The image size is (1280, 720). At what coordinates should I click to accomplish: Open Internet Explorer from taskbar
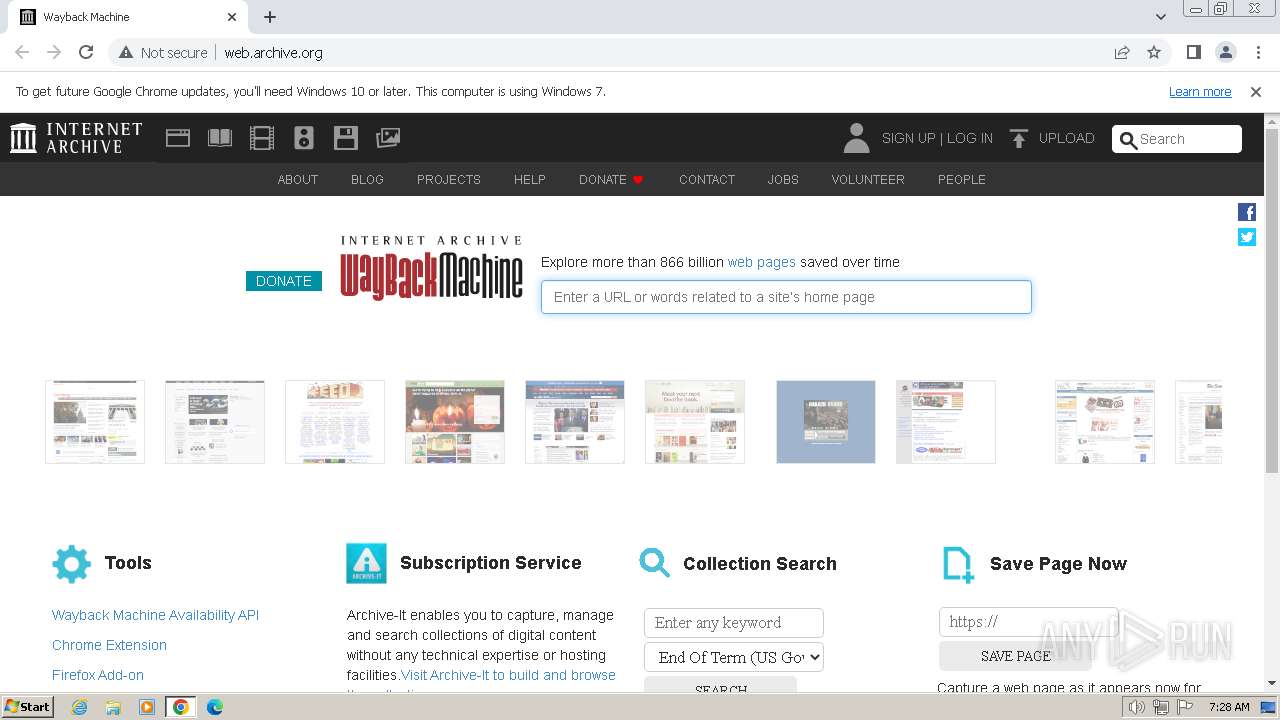[79, 707]
